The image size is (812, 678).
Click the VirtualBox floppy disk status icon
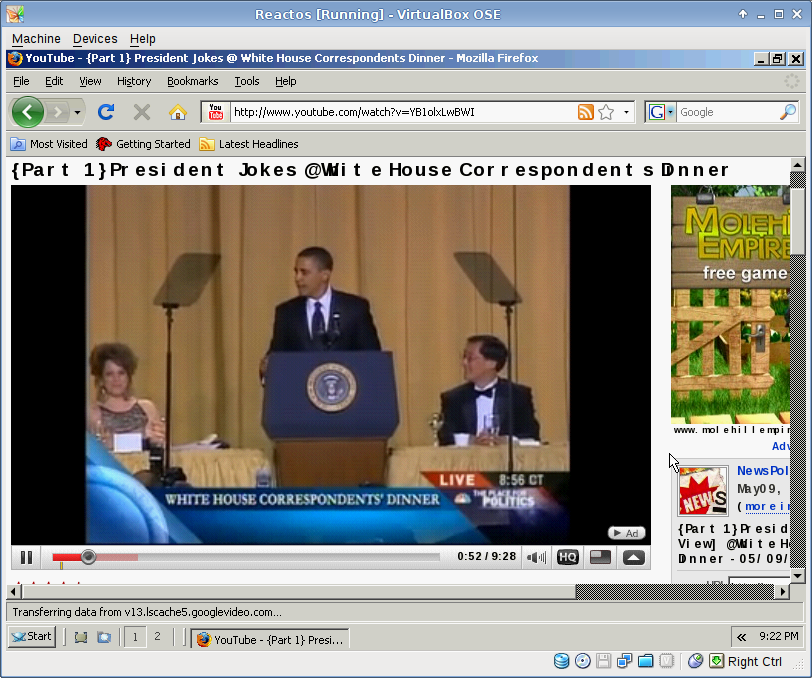point(603,661)
